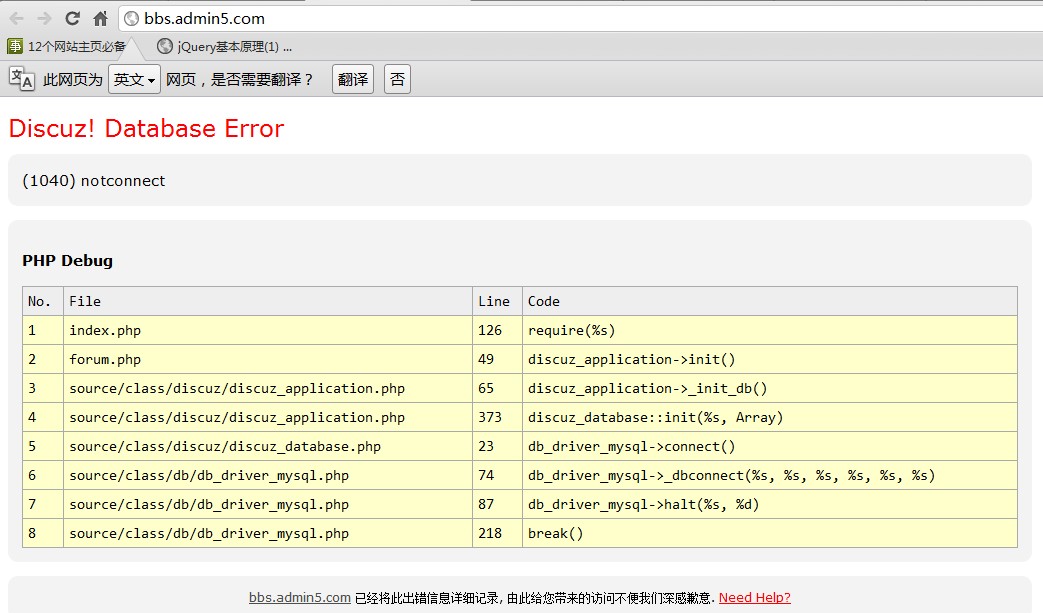Click the translate bar language icon
1043x613 pixels.
[x=21, y=78]
